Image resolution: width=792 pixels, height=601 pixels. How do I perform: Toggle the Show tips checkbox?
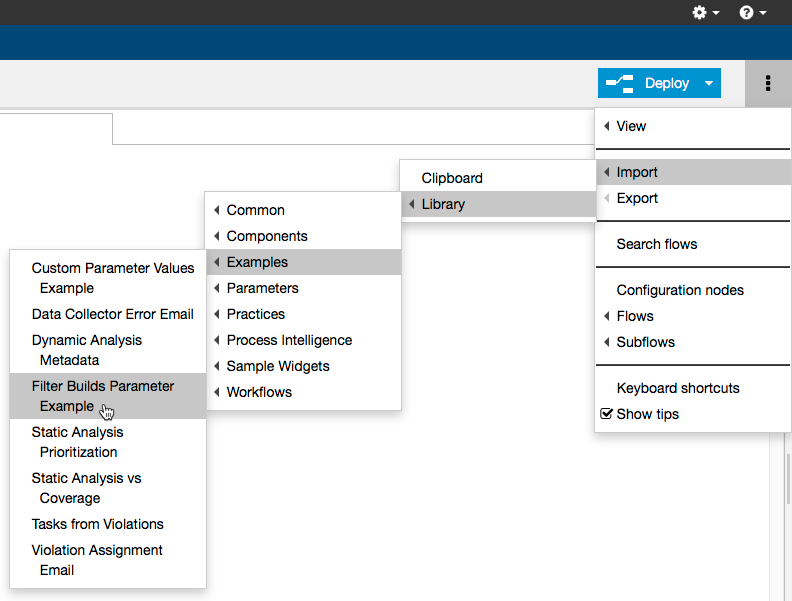606,414
